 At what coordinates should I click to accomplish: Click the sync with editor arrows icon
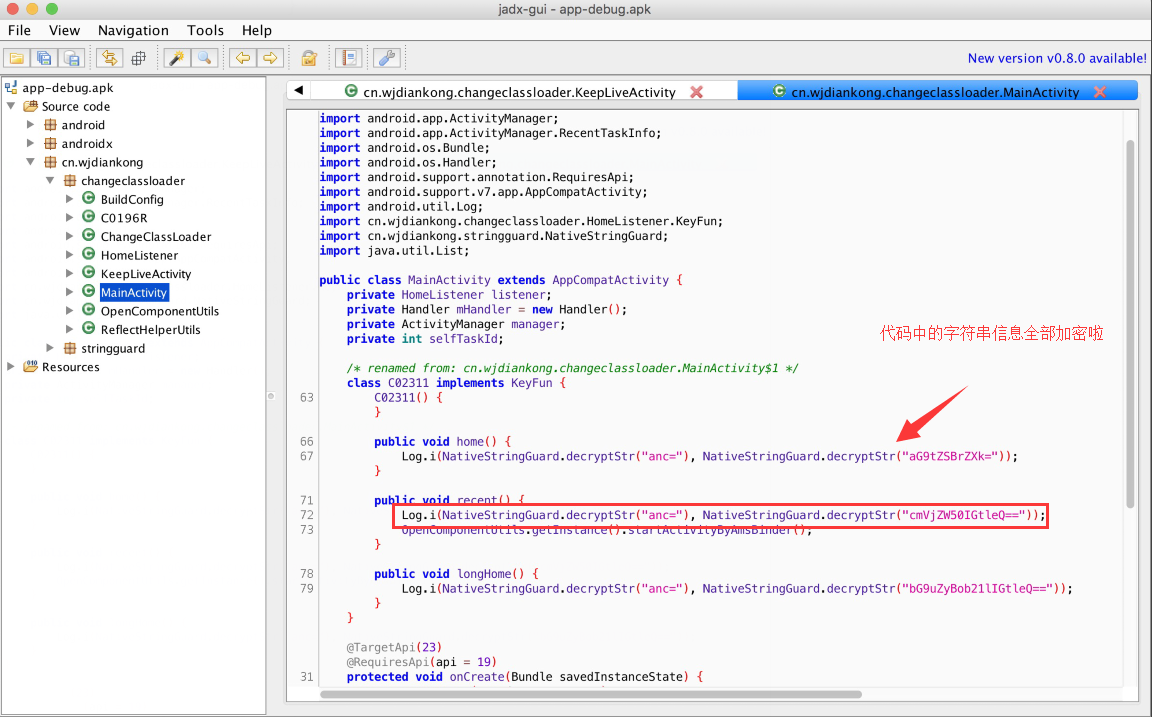pos(109,58)
